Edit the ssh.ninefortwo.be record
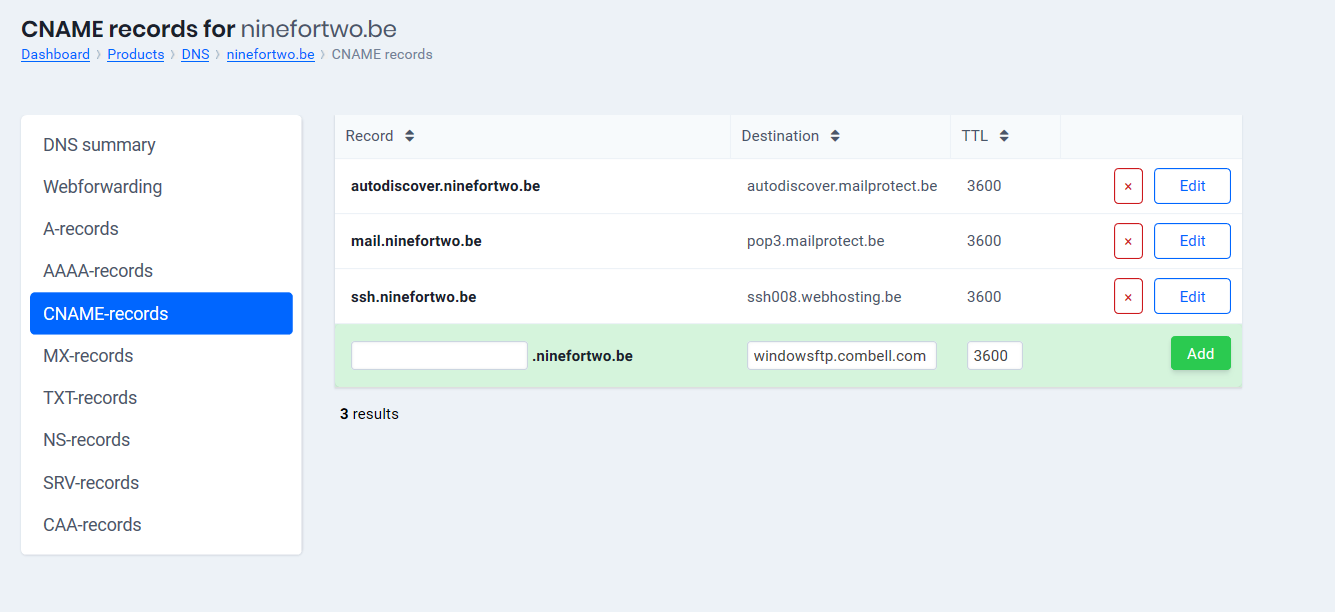The height and width of the screenshot is (612, 1335). [1192, 297]
